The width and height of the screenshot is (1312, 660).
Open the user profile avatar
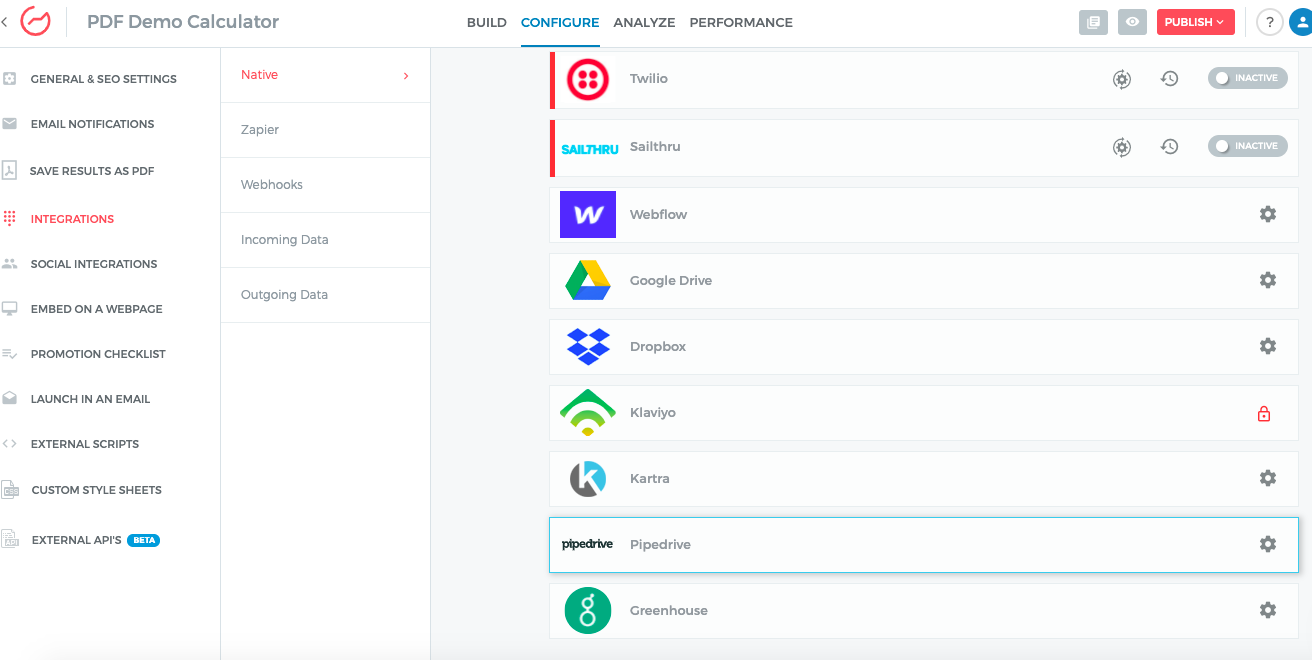[1302, 22]
